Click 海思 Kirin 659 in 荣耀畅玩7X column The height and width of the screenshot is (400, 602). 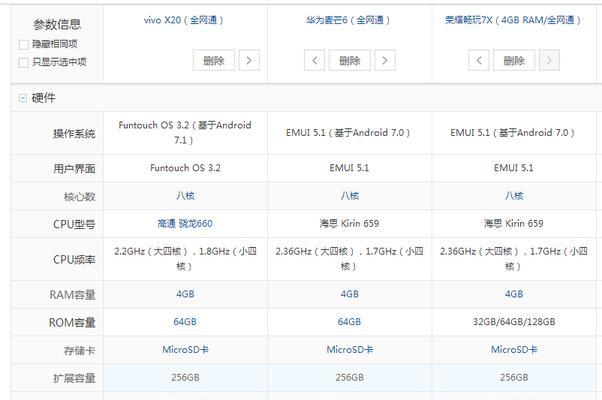click(513, 223)
